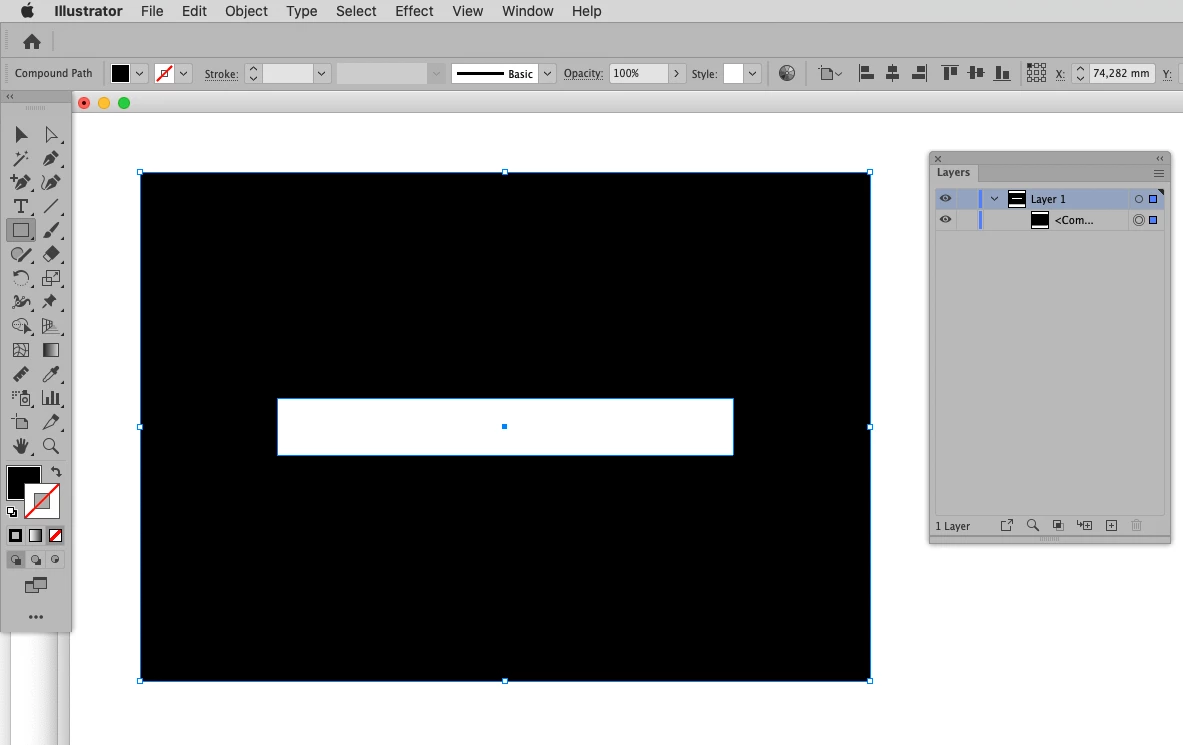Set color mode to solid Color
This screenshot has width=1183, height=745.
coord(15,536)
